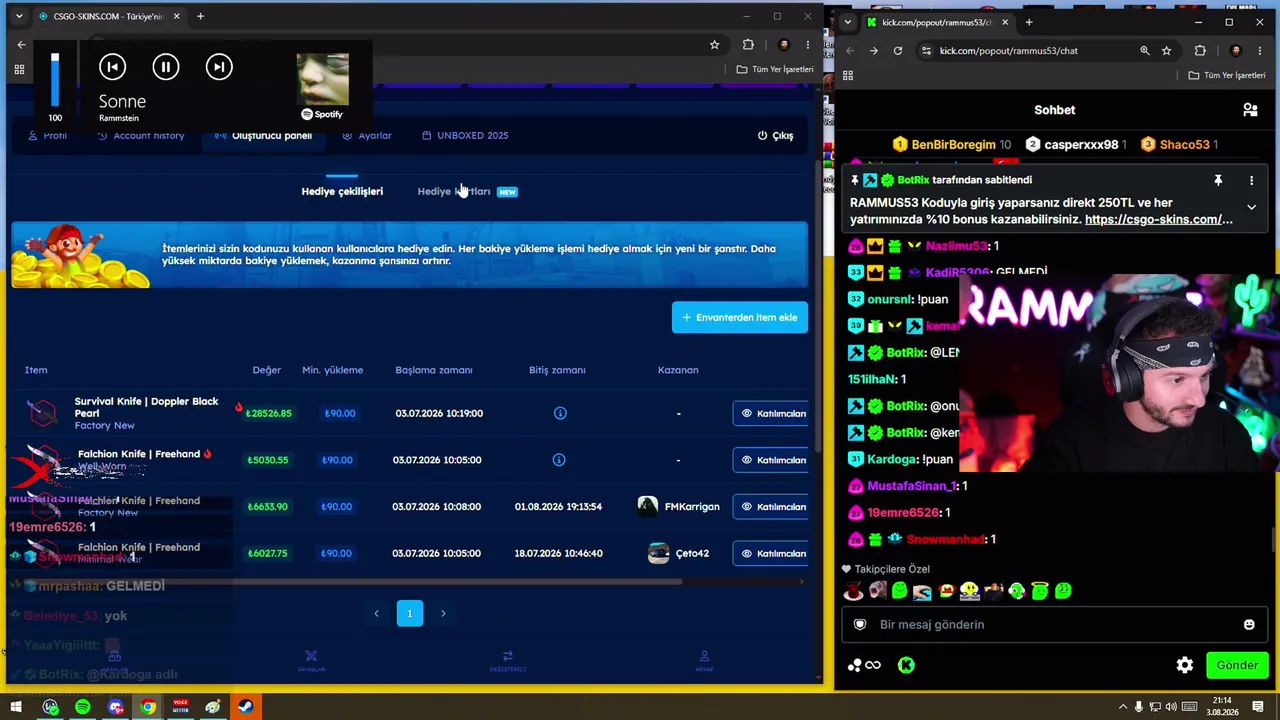Viewport: 1280px width, 720px height.
Task: Click the Sonne album art thumbnail
Action: coord(322,79)
